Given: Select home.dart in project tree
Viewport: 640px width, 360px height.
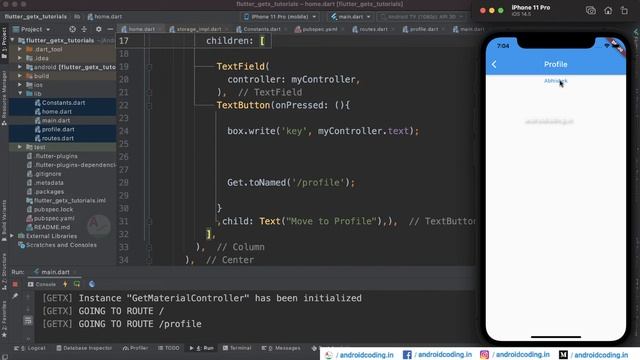Looking at the screenshot, I should tap(57, 111).
